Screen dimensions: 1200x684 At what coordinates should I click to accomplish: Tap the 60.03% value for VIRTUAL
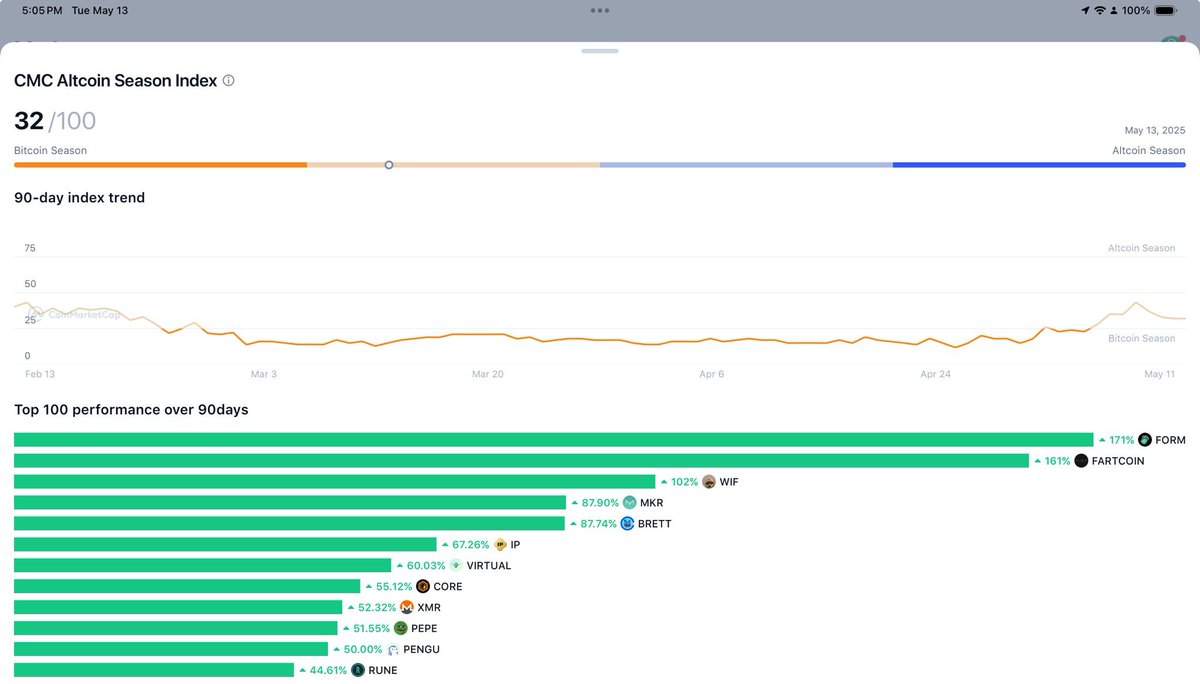426,566
